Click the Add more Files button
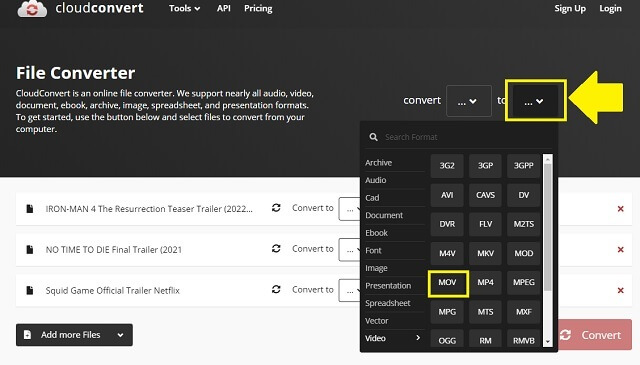The height and width of the screenshot is (365, 640). coord(74,335)
